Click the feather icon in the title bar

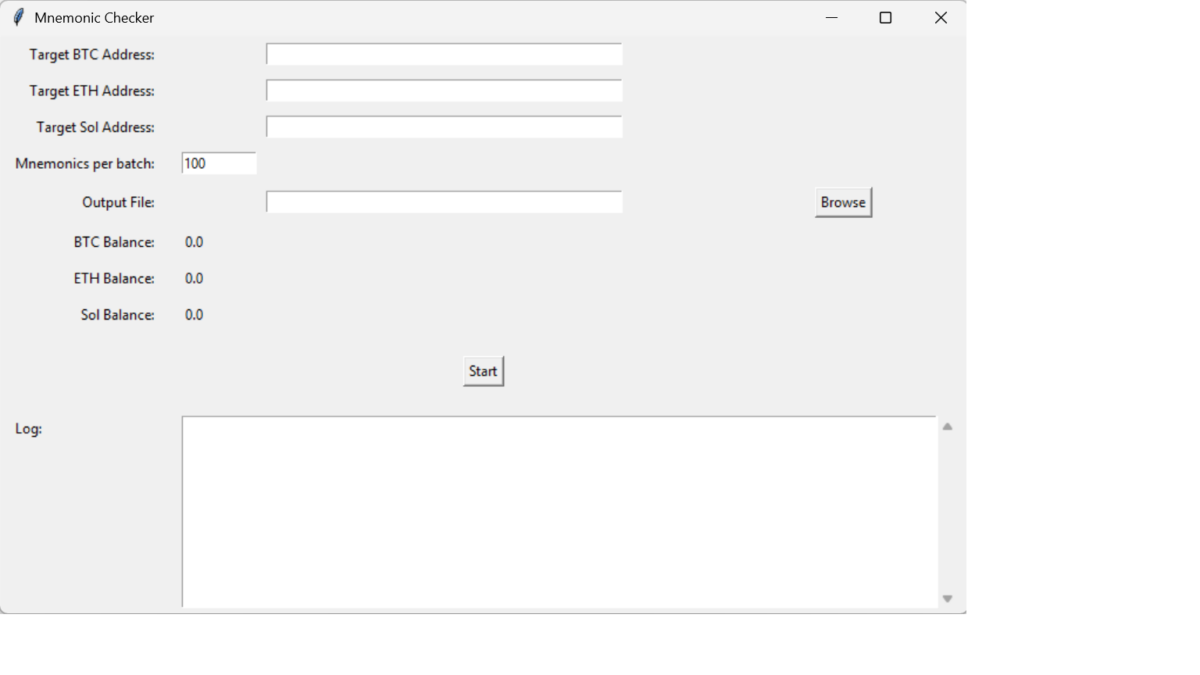pyautogui.click(x=18, y=17)
